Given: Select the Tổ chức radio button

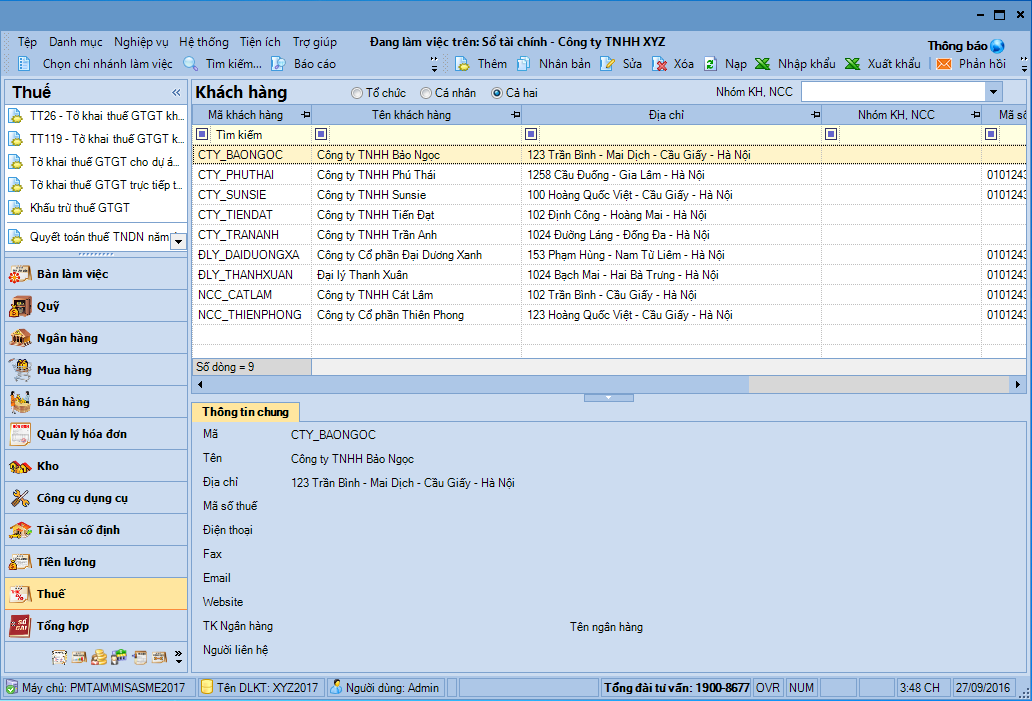Looking at the screenshot, I should [357, 93].
